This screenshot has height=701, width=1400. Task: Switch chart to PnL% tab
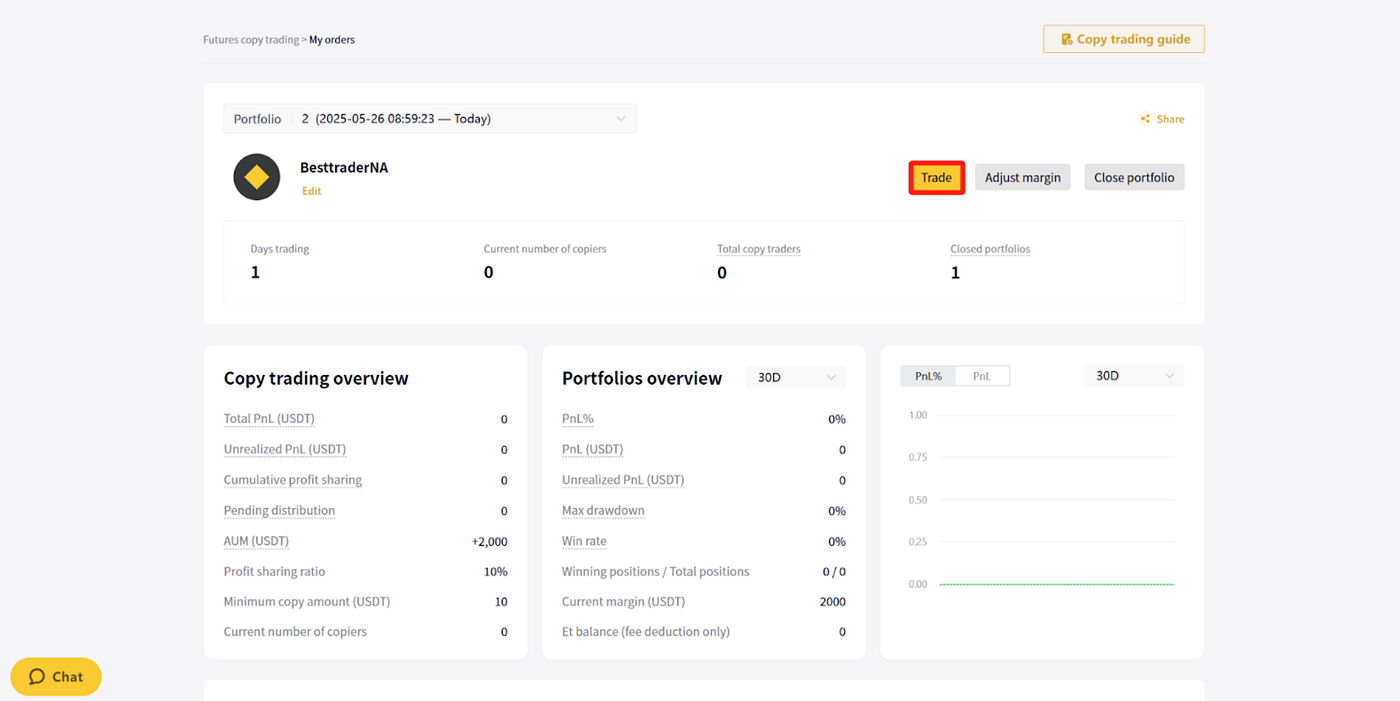coord(928,376)
